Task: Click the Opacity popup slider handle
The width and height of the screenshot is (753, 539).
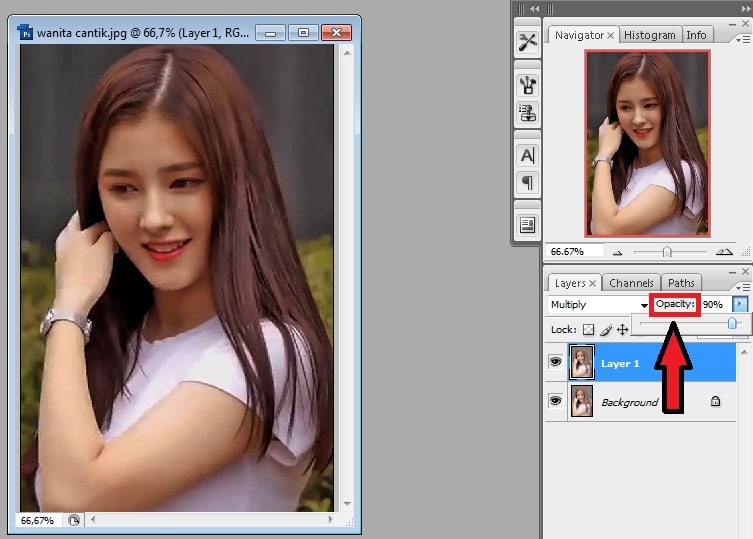Action: [733, 323]
